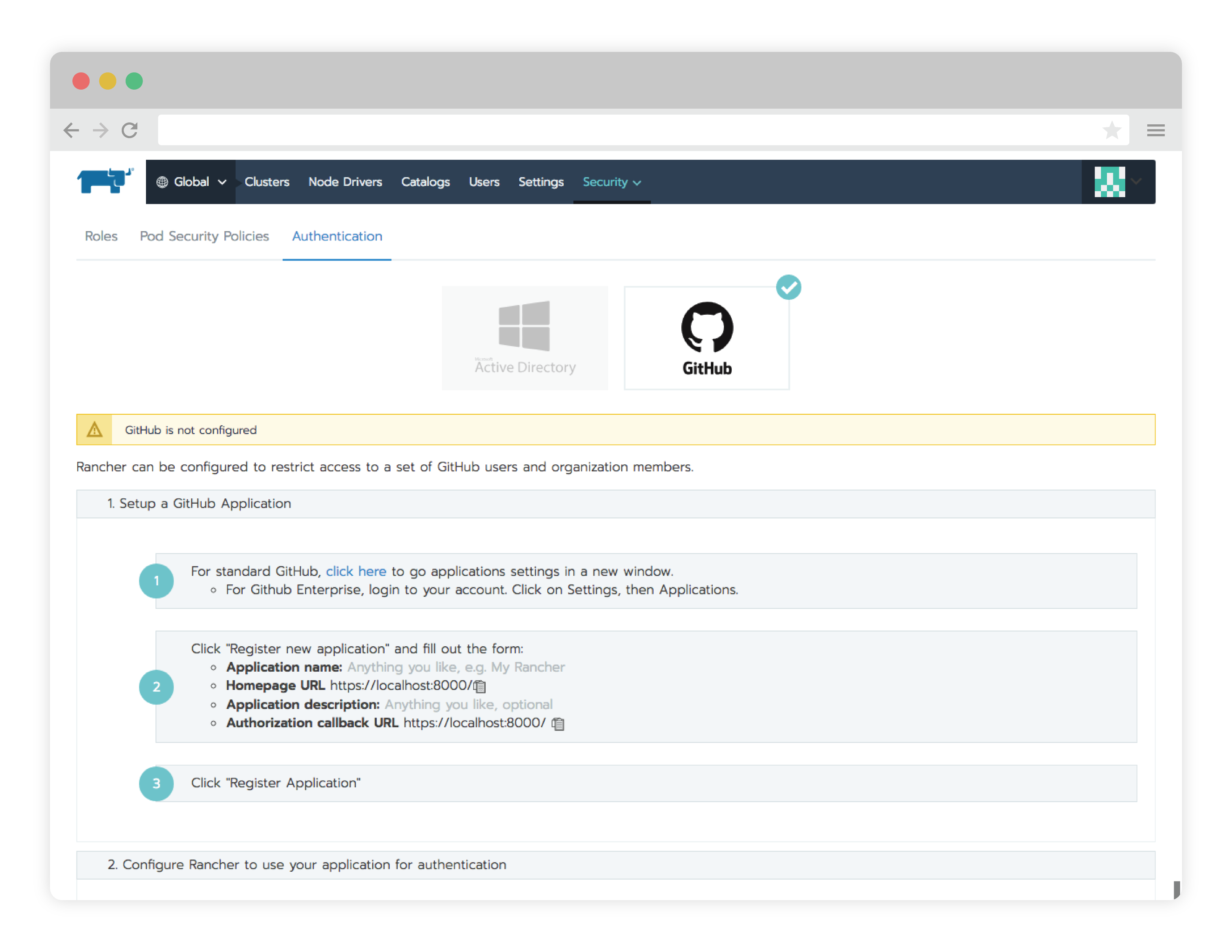
Task: Click 'Application name:' label text
Action: coord(284,667)
